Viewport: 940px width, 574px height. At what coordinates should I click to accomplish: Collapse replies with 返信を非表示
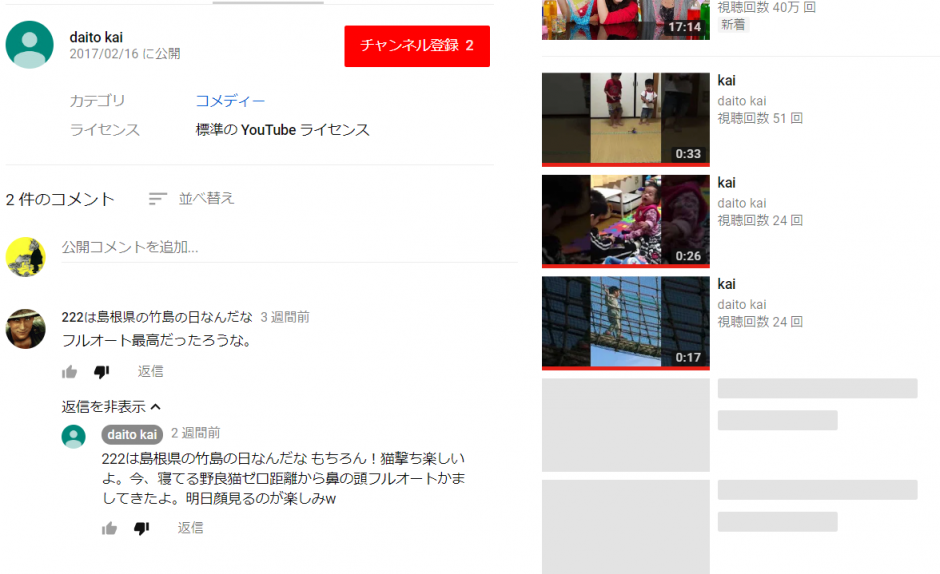[111, 406]
